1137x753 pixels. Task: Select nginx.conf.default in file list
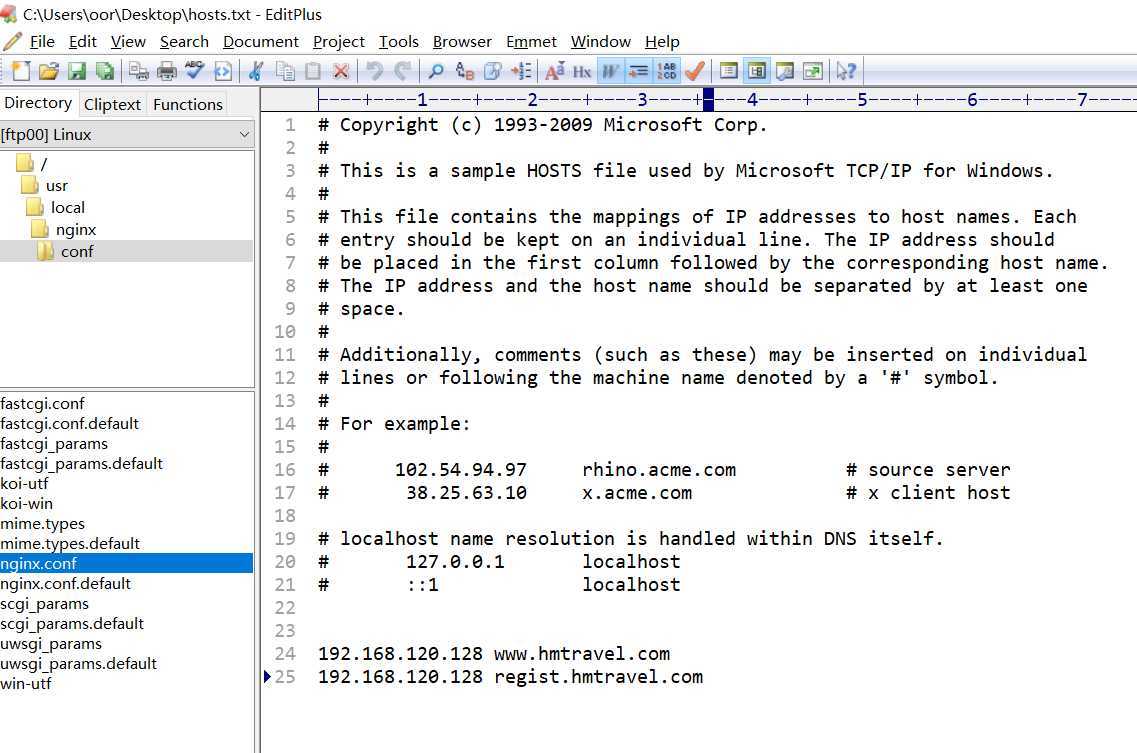click(x=65, y=584)
